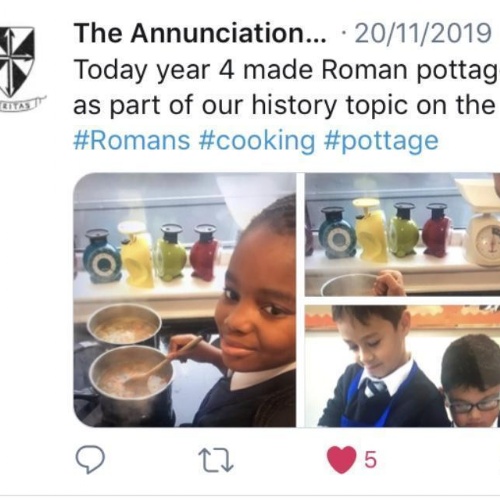The width and height of the screenshot is (500, 500).
Task: Open the school crest profile avatar
Action: point(20,68)
